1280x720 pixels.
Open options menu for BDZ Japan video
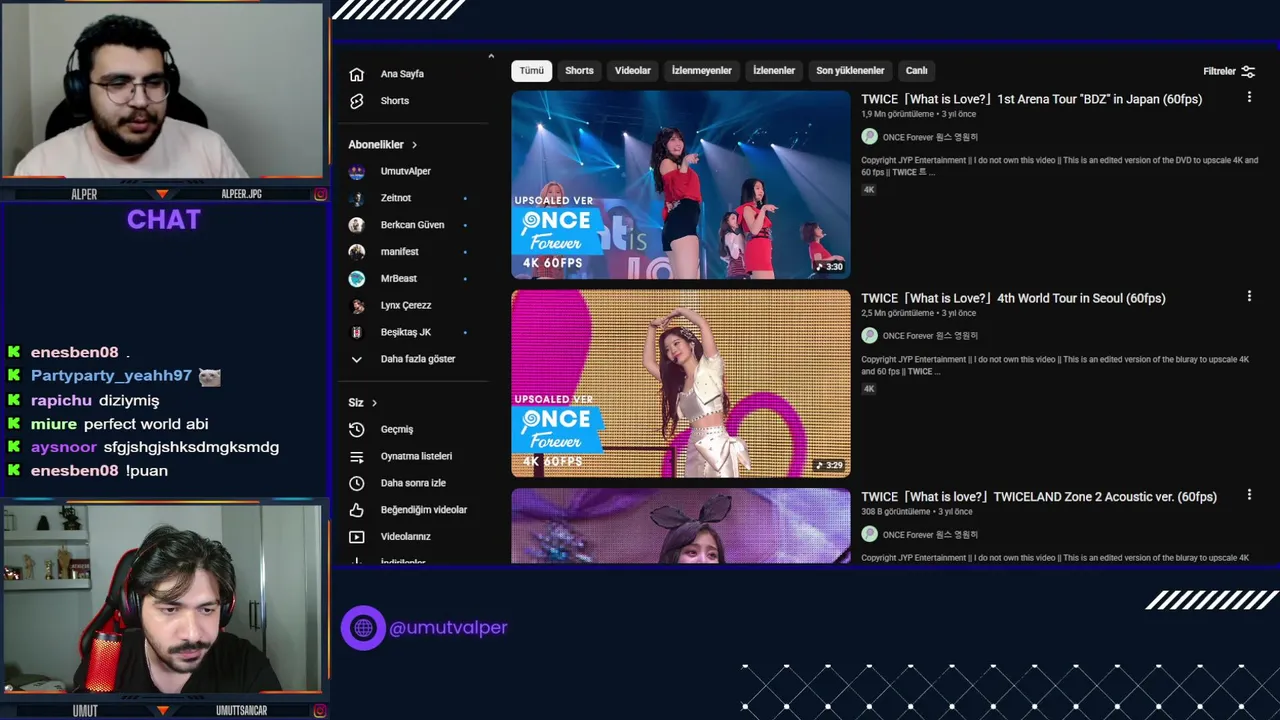pyautogui.click(x=1249, y=97)
